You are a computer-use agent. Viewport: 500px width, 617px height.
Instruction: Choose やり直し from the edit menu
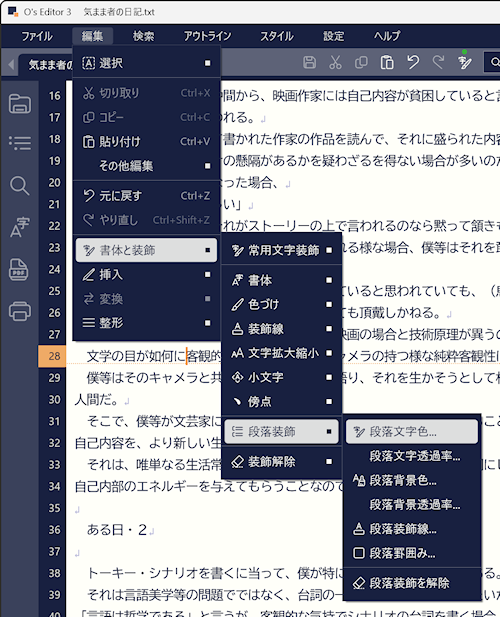(146, 220)
